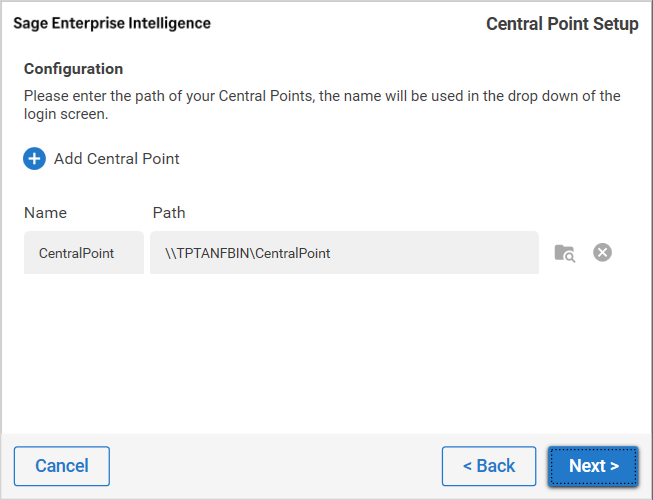653x500 pixels.
Task: Click the Path column header
Action: tap(169, 212)
